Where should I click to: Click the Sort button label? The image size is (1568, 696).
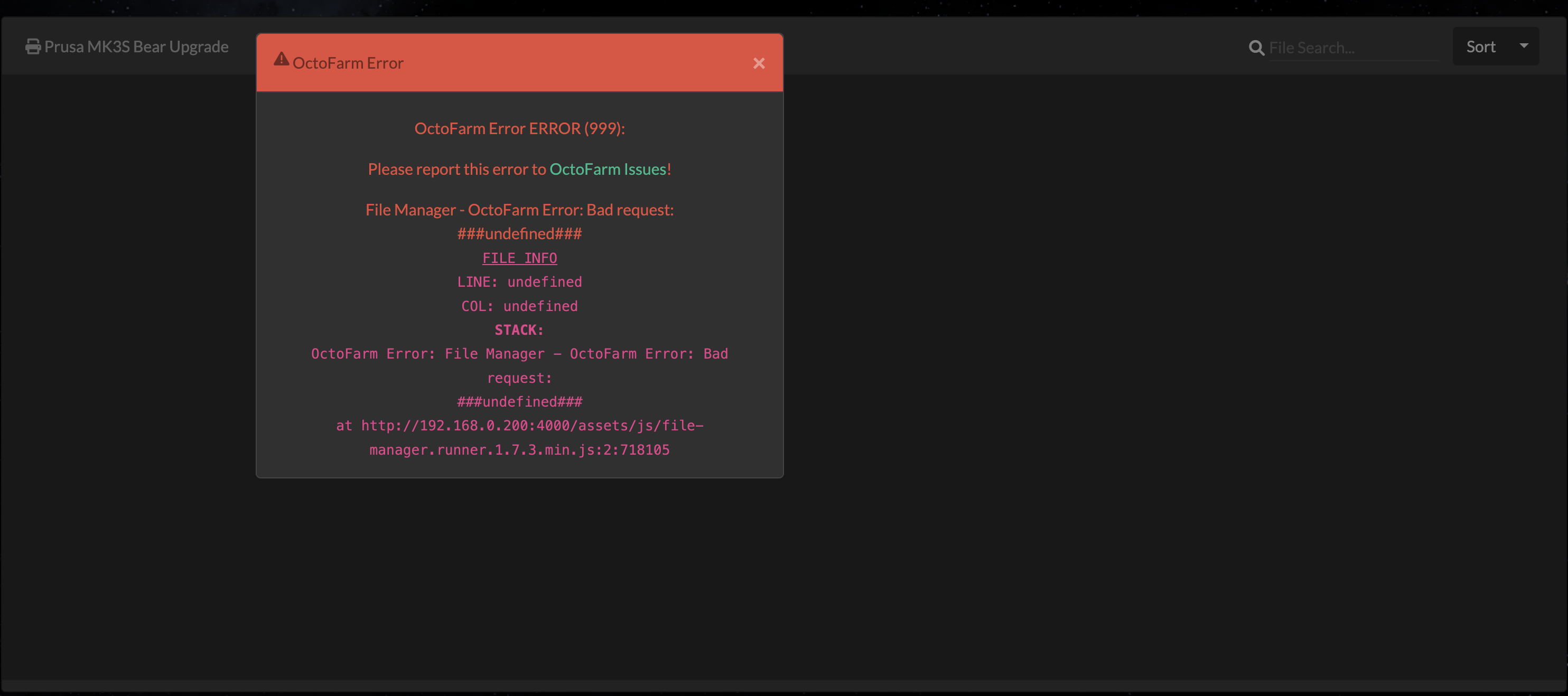(1480, 45)
